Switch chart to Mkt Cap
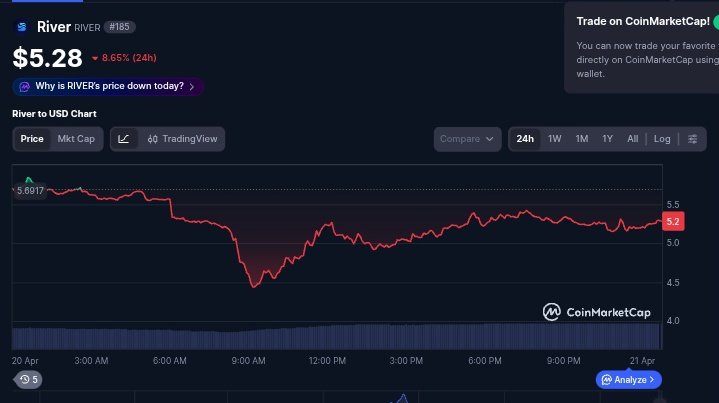The image size is (719, 403). coord(76,139)
